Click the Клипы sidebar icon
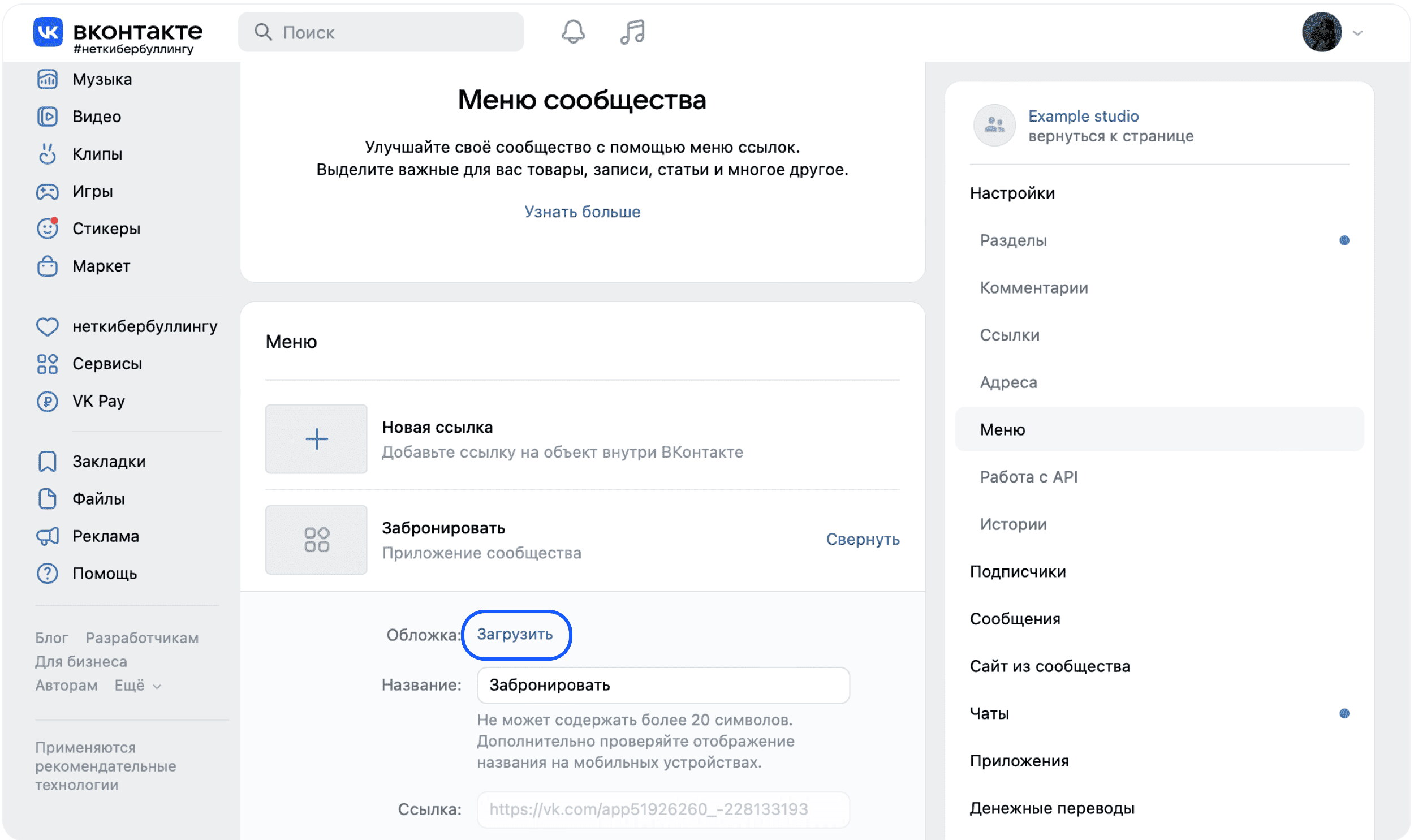The width and height of the screenshot is (1414, 840). tap(48, 154)
